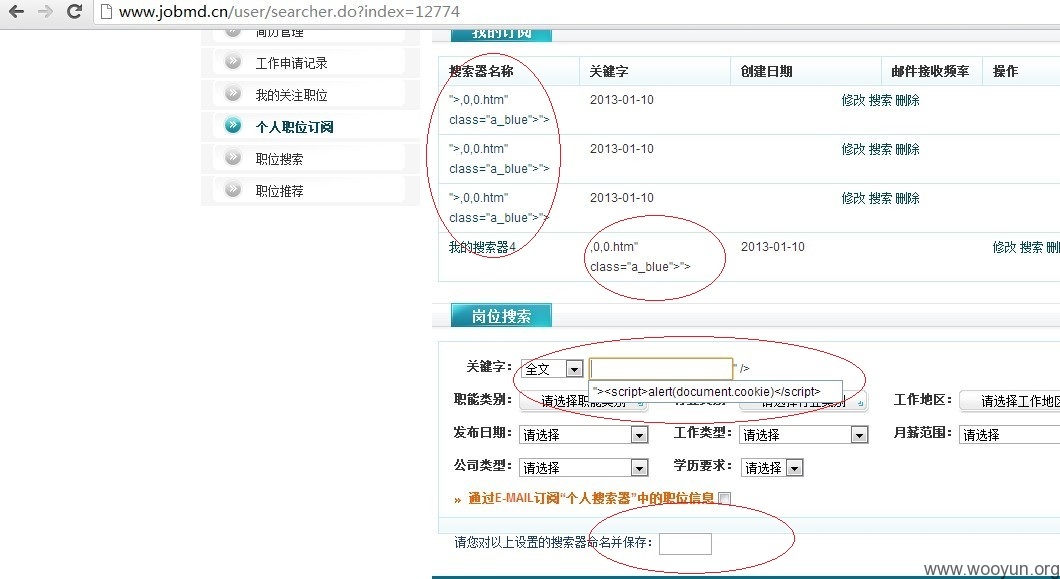Click in the 关键字 text input
1060x579 pixels.
pos(661,369)
